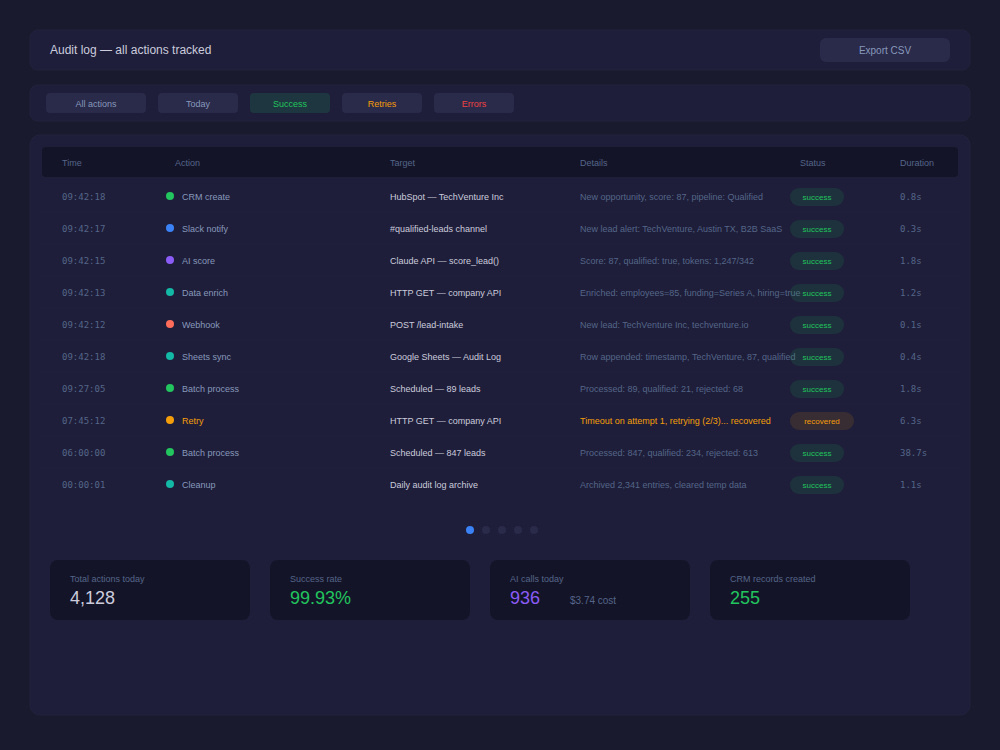
Task: Click the green dot beside Batch process 847 leads
Action: [x=170, y=452]
